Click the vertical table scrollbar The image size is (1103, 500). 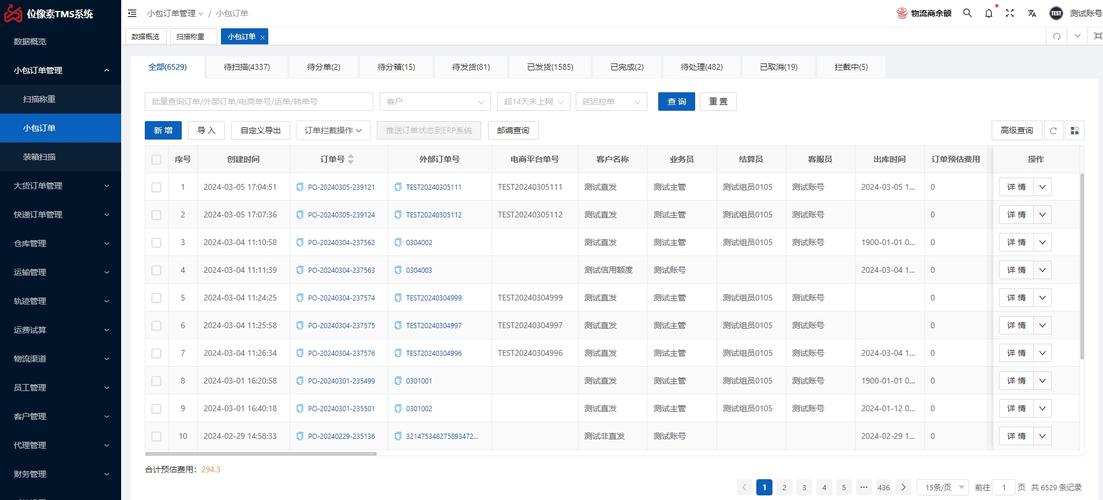coord(1082,268)
